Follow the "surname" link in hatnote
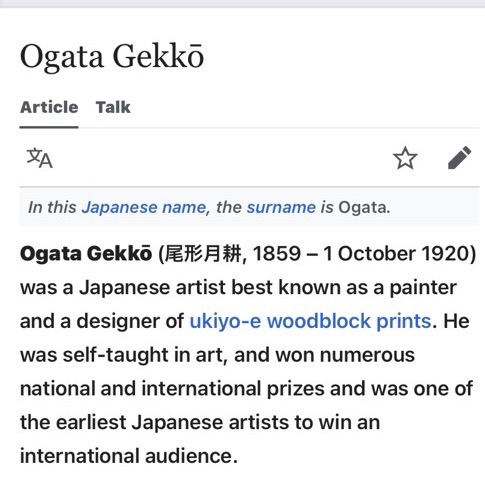 click(x=281, y=207)
